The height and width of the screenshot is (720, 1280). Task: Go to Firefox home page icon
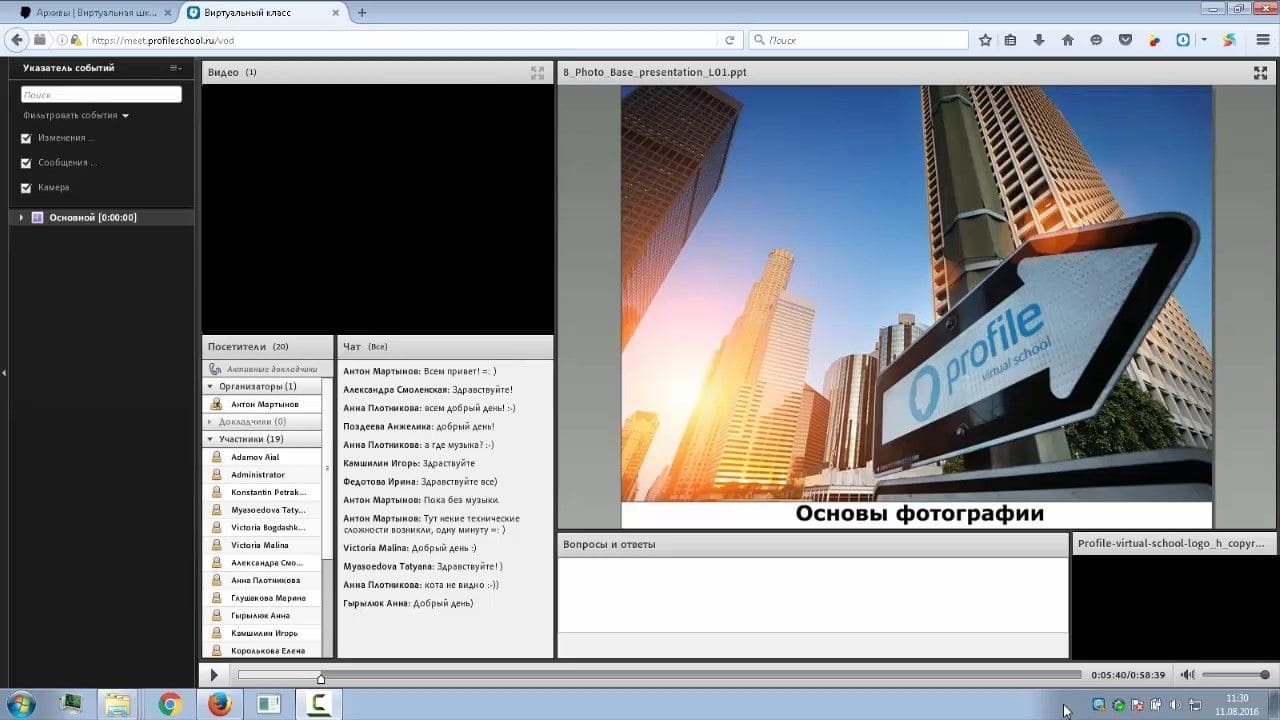tap(1067, 40)
